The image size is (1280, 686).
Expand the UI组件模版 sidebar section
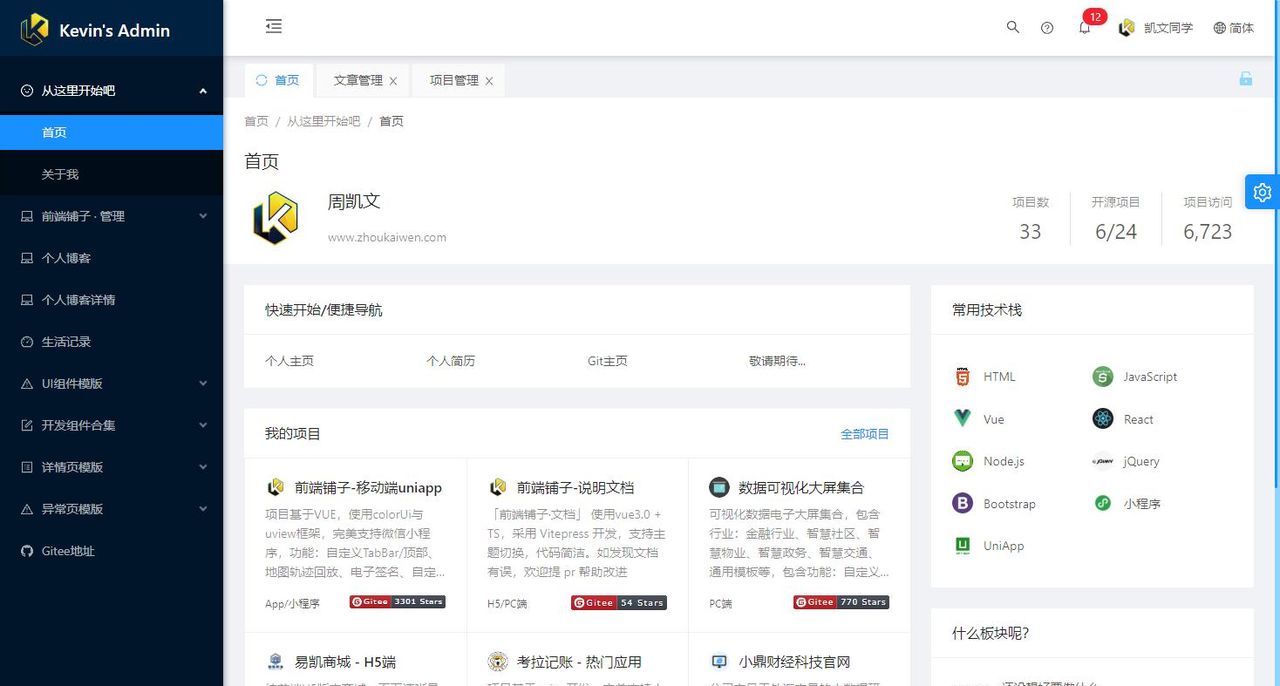click(x=111, y=383)
